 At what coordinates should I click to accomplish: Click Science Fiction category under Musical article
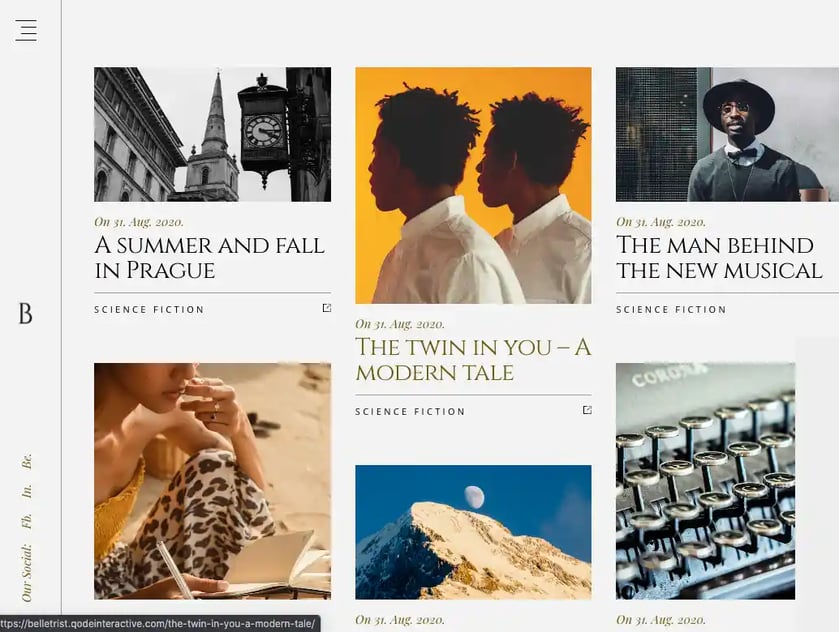coord(671,310)
